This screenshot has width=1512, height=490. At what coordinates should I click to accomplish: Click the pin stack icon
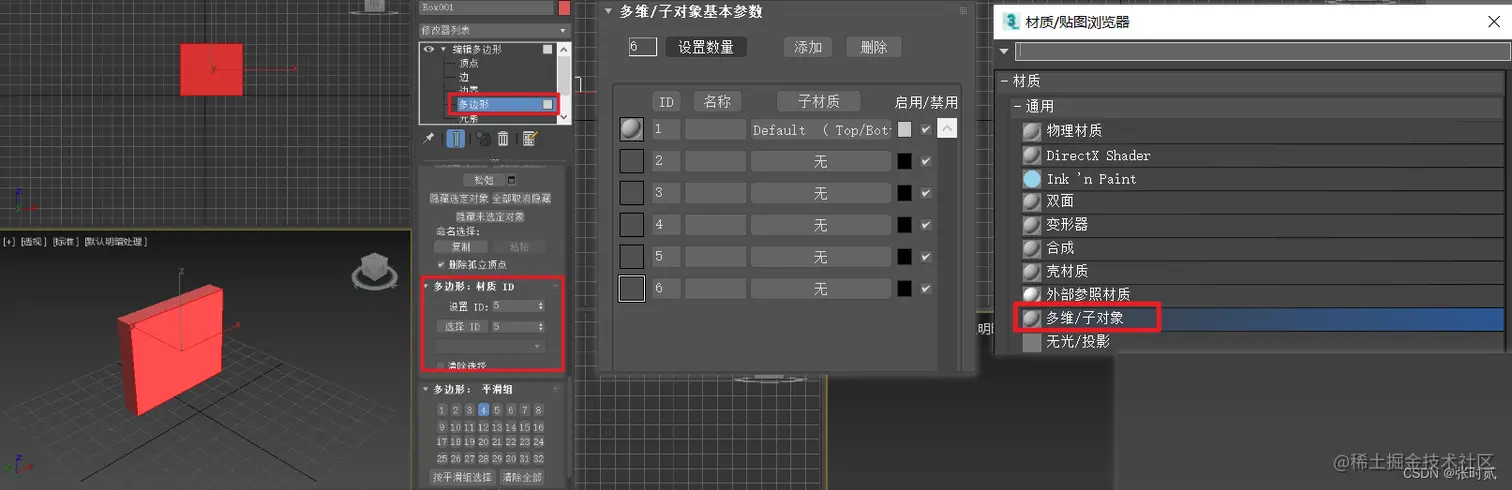click(x=429, y=139)
